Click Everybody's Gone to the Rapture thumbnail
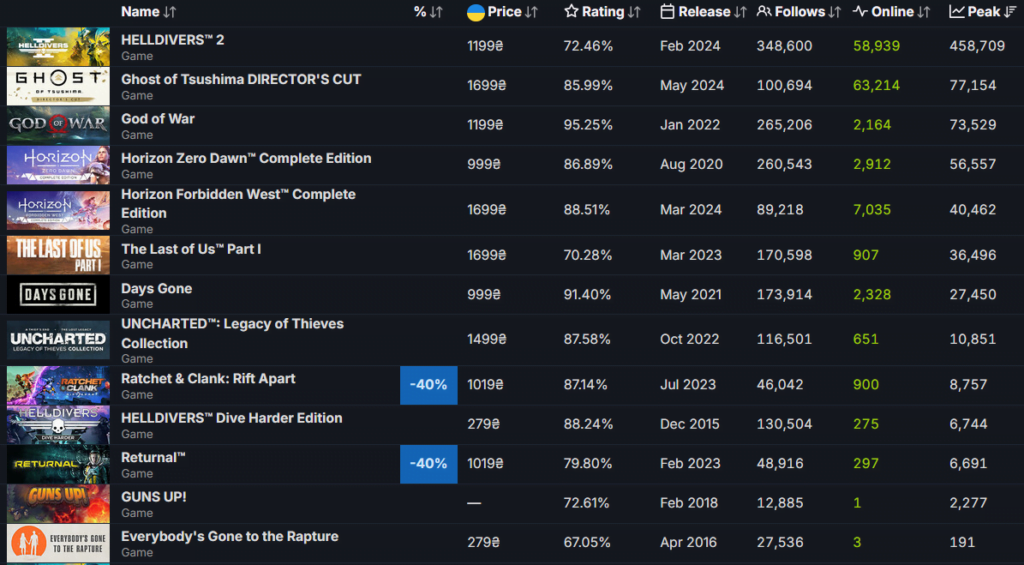The width and height of the screenshot is (1024, 565). (x=58, y=543)
